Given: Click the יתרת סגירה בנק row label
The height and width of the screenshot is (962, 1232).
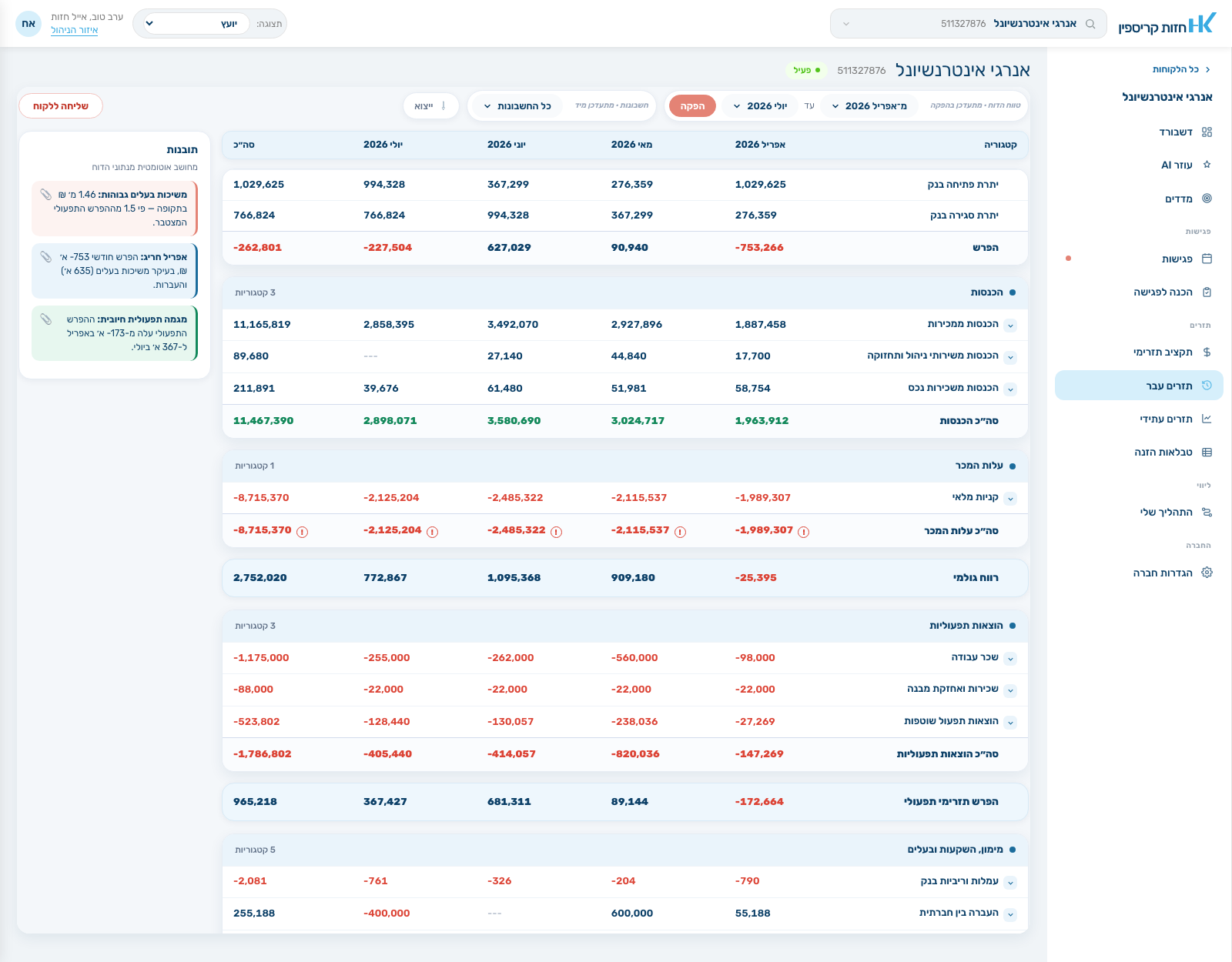Looking at the screenshot, I should [x=964, y=215].
